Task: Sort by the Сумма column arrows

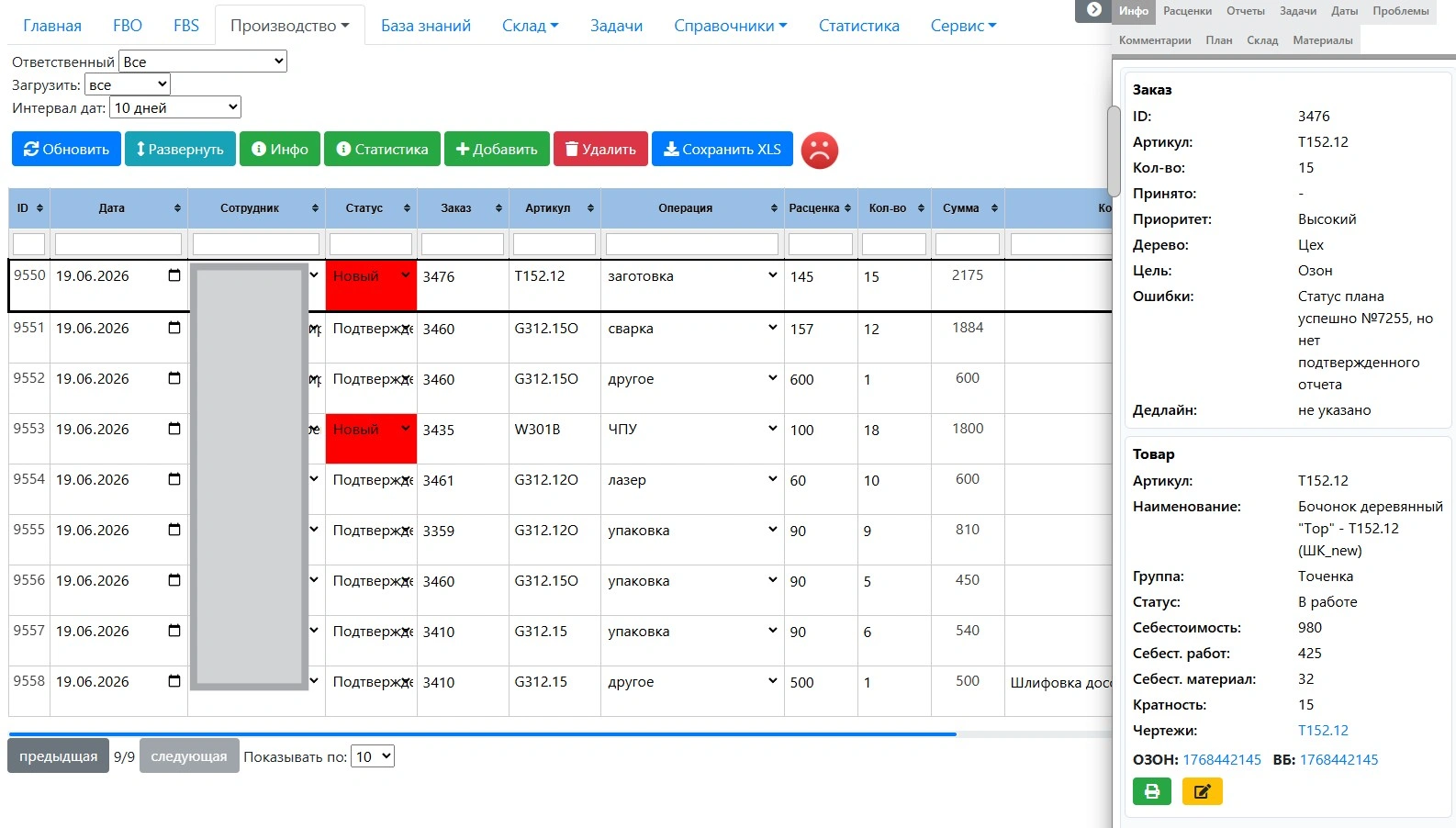Action: click(994, 208)
